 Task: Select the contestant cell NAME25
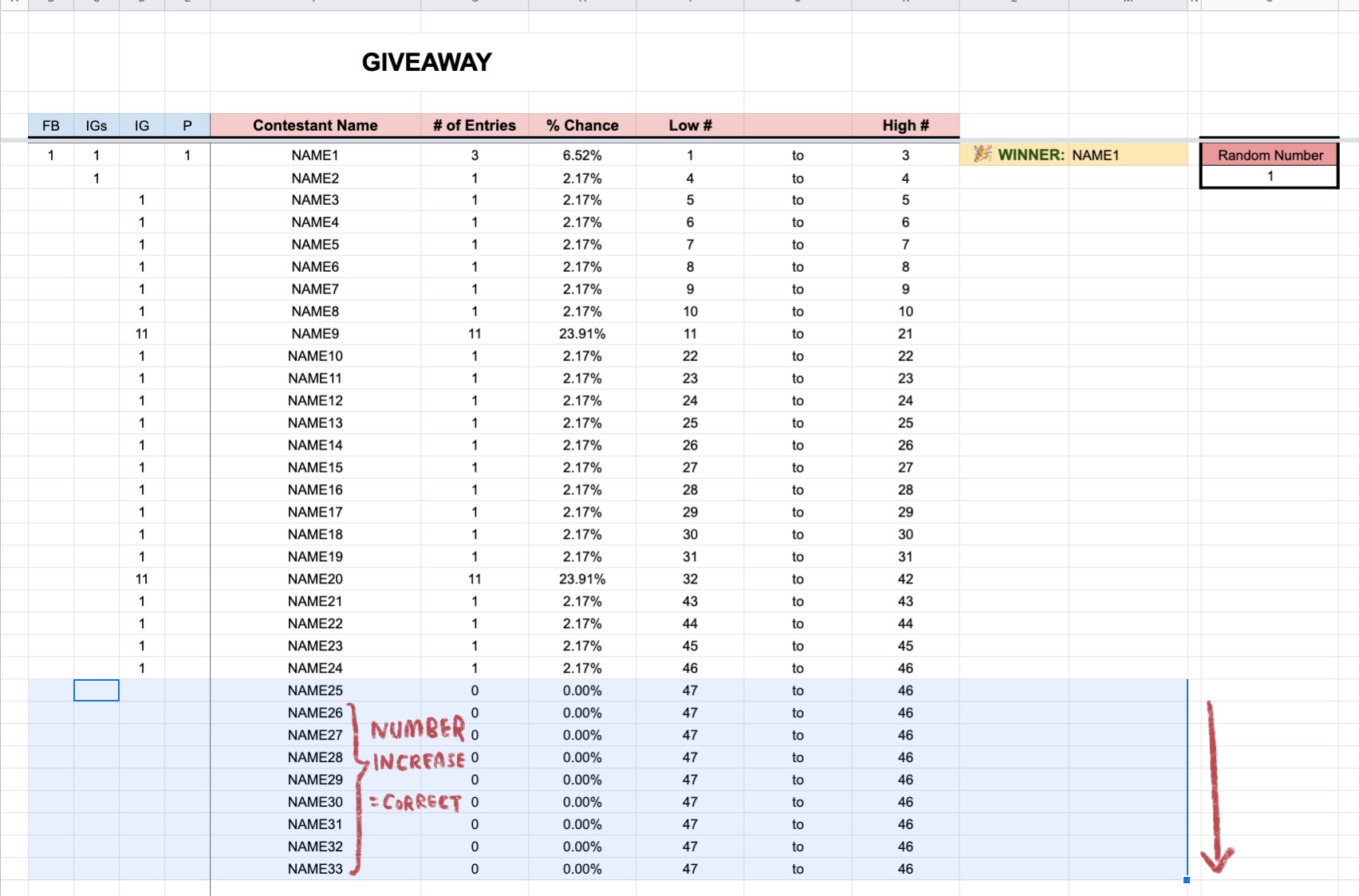(x=315, y=691)
